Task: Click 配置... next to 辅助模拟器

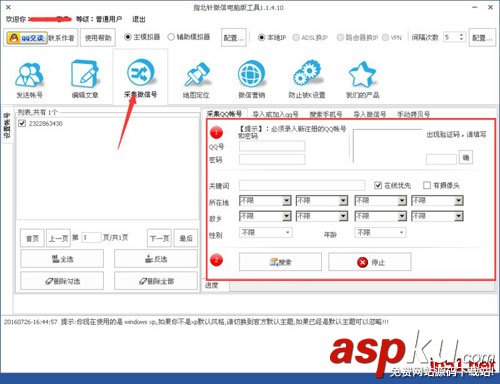Action: coord(234,38)
